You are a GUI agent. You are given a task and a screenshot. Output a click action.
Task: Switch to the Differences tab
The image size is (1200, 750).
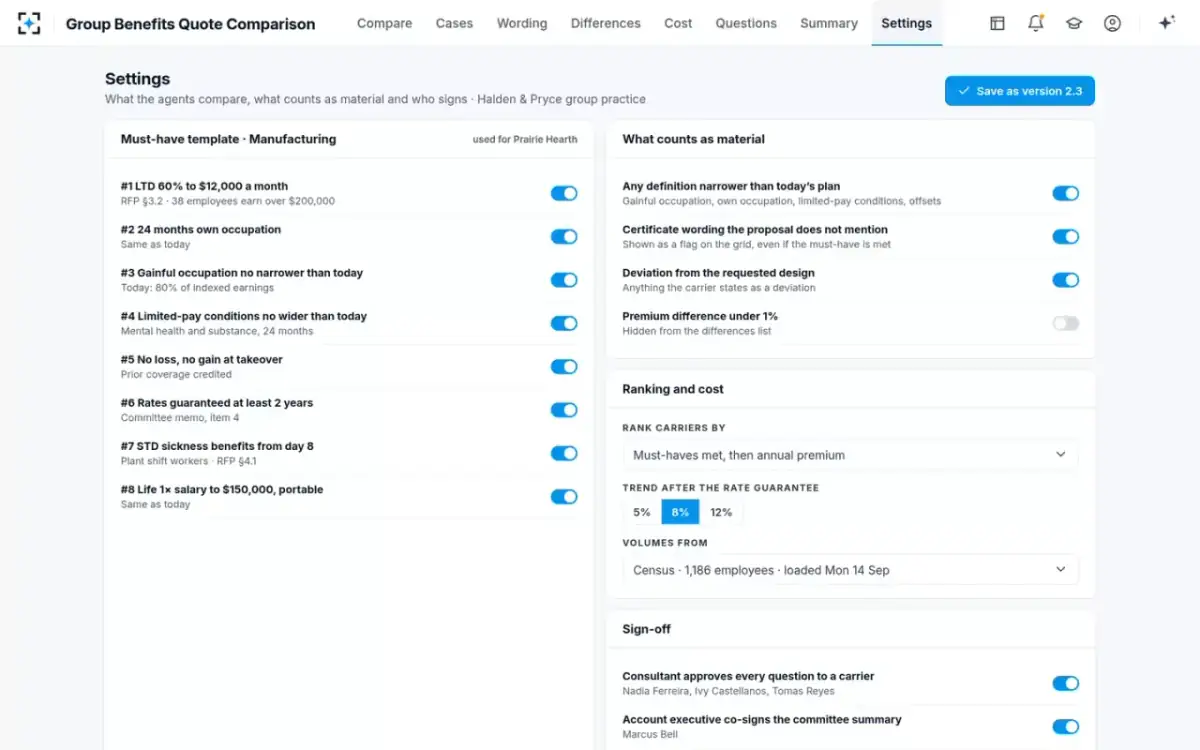click(606, 23)
